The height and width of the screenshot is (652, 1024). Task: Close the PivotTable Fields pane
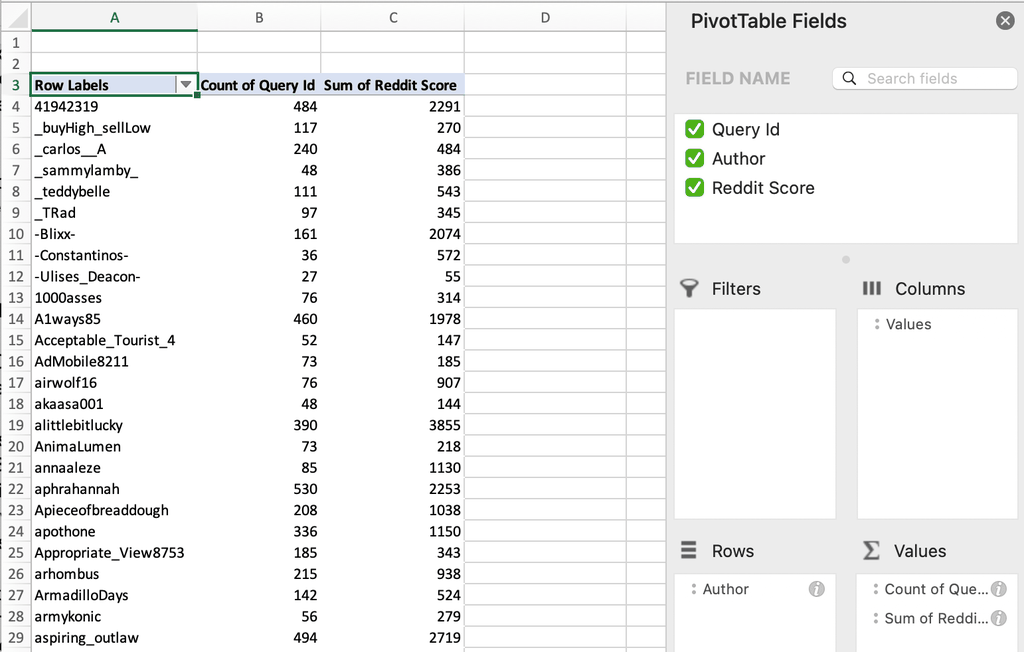[1005, 21]
